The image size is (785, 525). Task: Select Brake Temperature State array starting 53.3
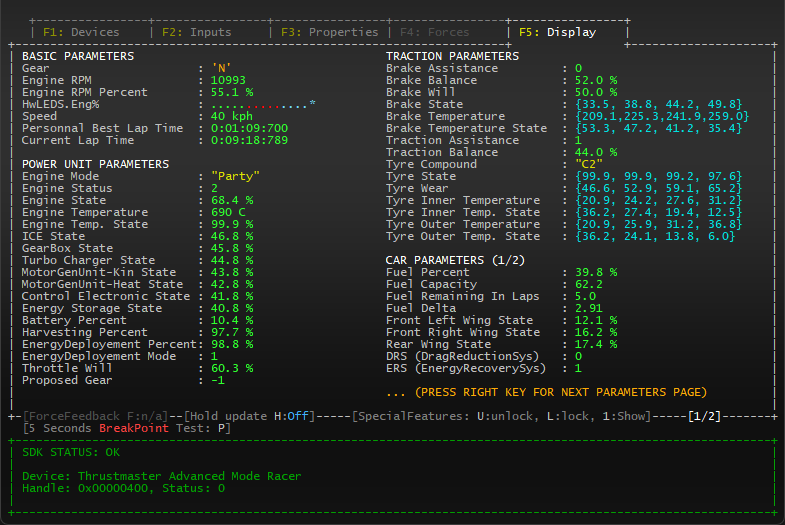click(659, 128)
